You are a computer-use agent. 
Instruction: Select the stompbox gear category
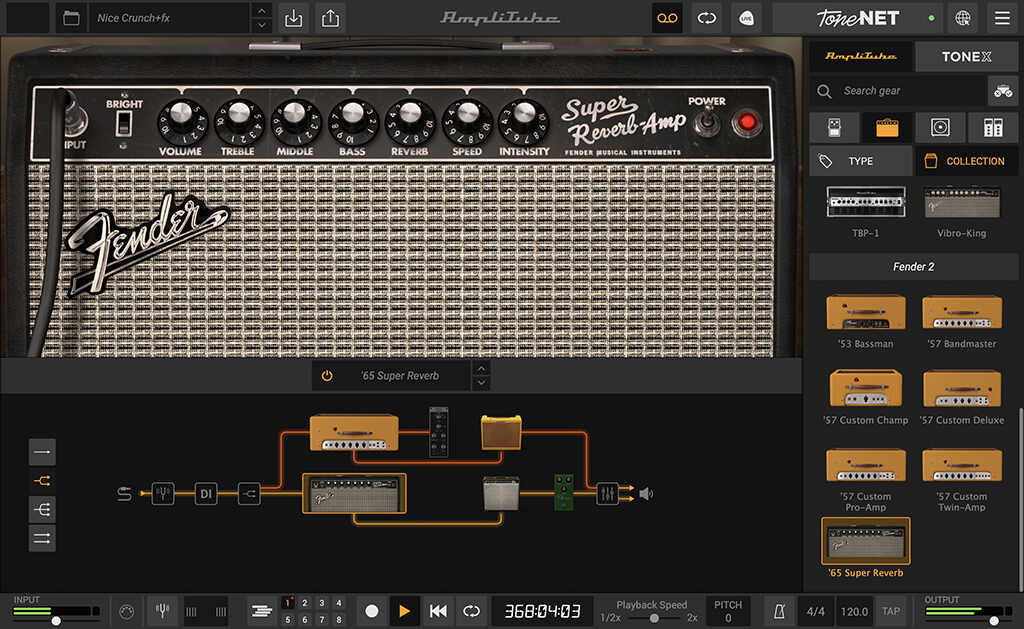point(834,127)
